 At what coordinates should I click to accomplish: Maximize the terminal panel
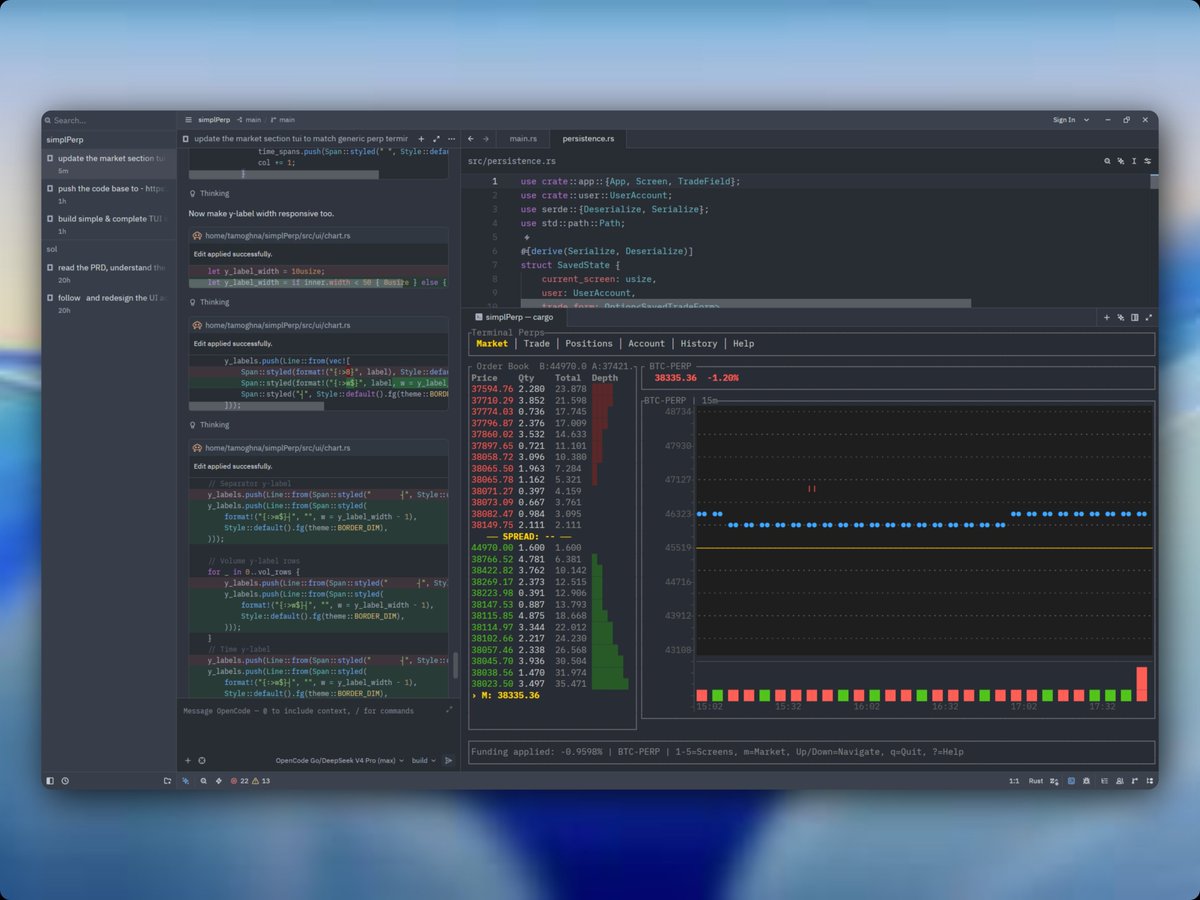coord(1148,317)
